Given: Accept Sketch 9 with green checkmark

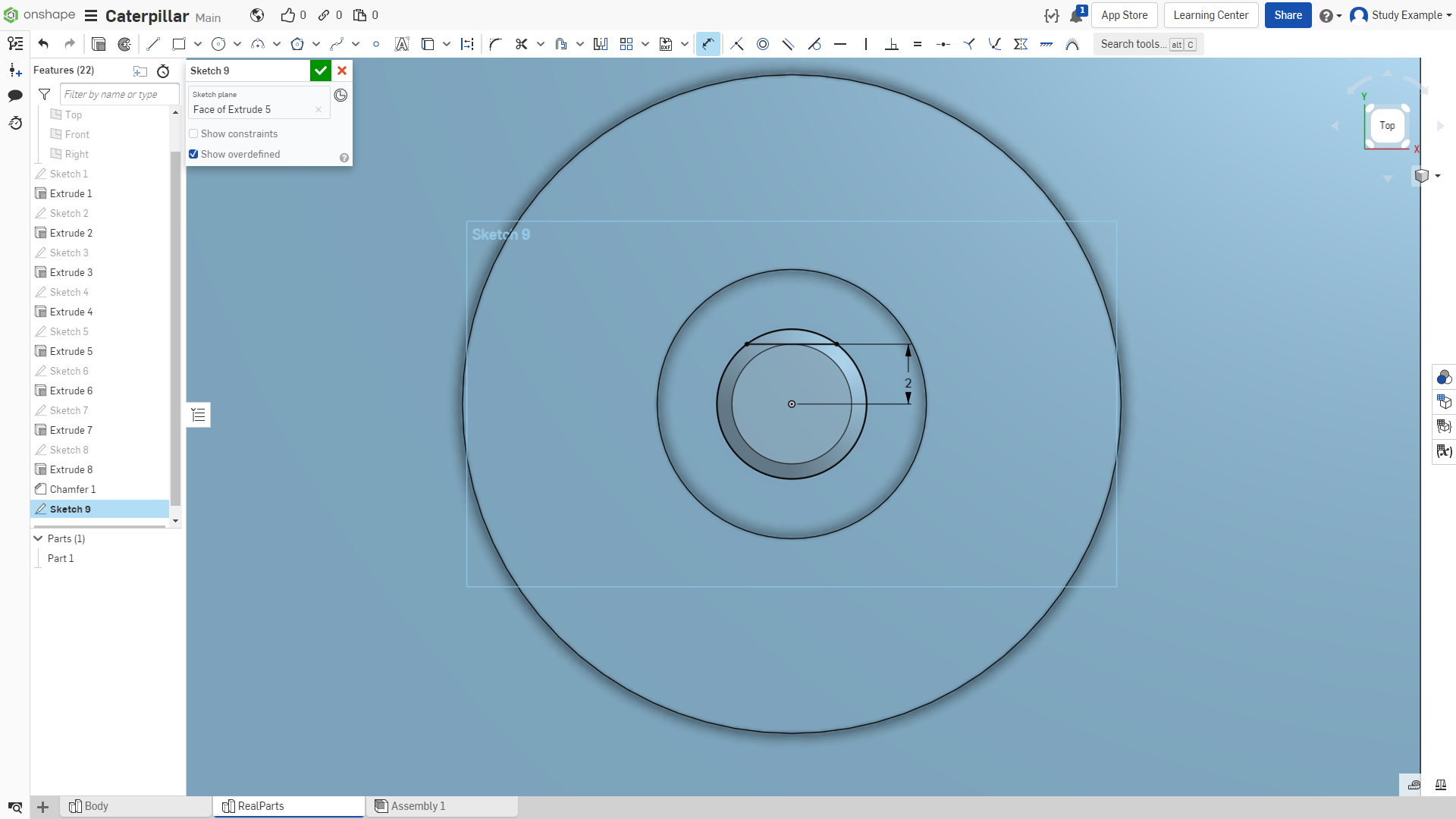Looking at the screenshot, I should coord(321,71).
